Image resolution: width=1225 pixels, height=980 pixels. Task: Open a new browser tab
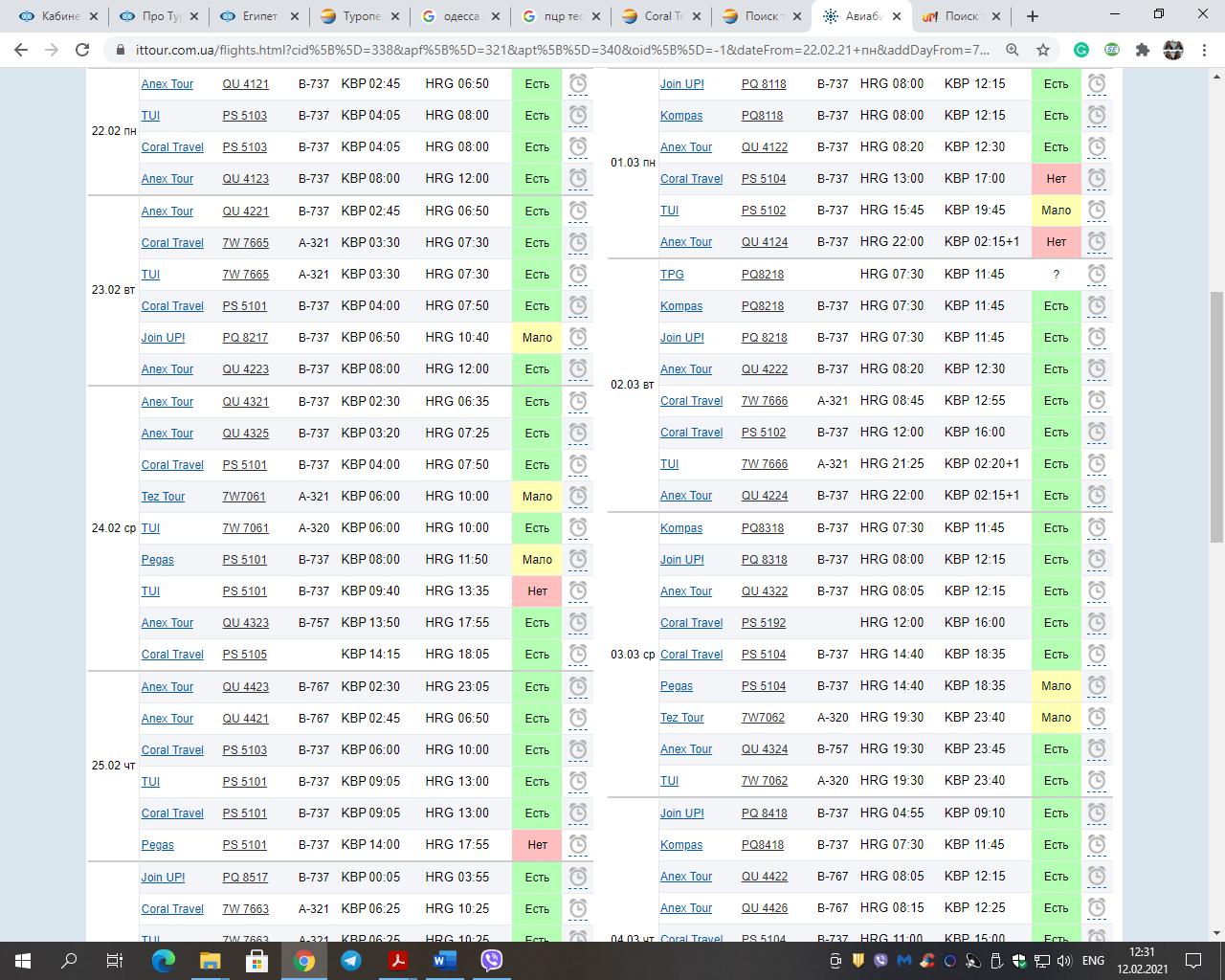pyautogui.click(x=1033, y=16)
